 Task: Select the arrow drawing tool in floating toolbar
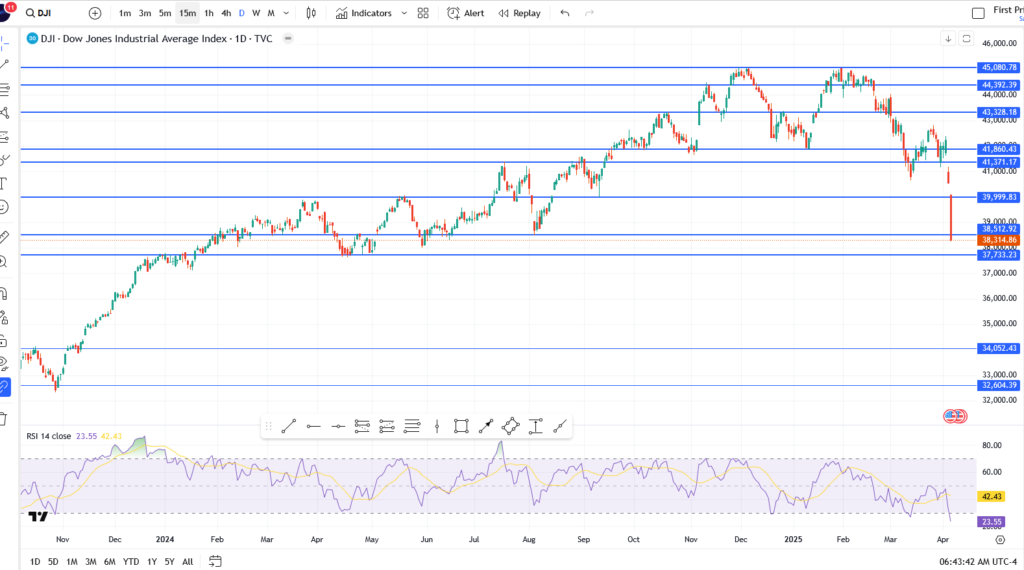point(486,426)
